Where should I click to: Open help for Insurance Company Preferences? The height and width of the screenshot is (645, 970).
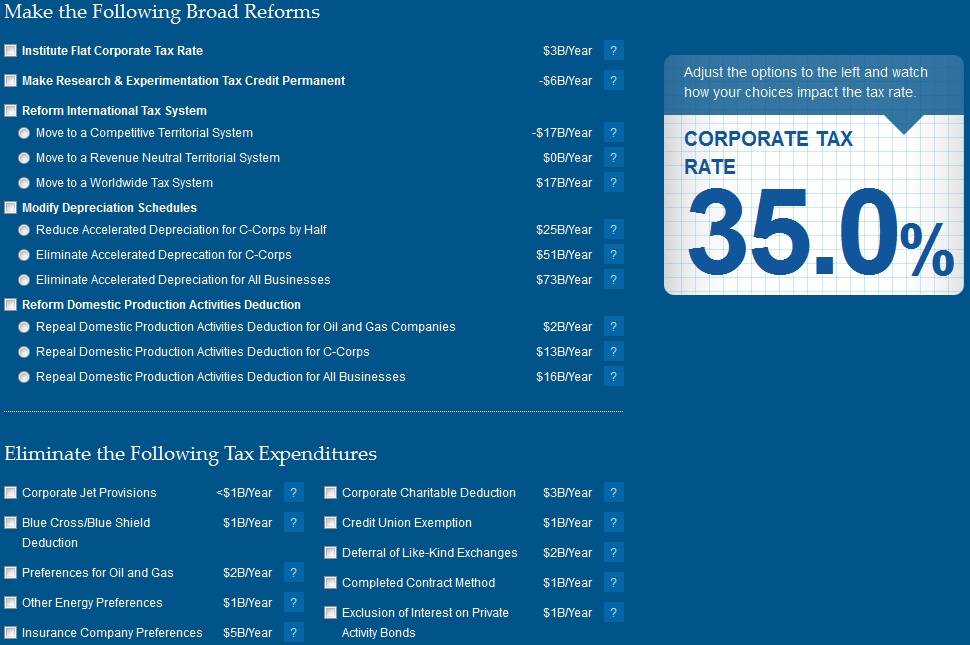click(x=294, y=633)
